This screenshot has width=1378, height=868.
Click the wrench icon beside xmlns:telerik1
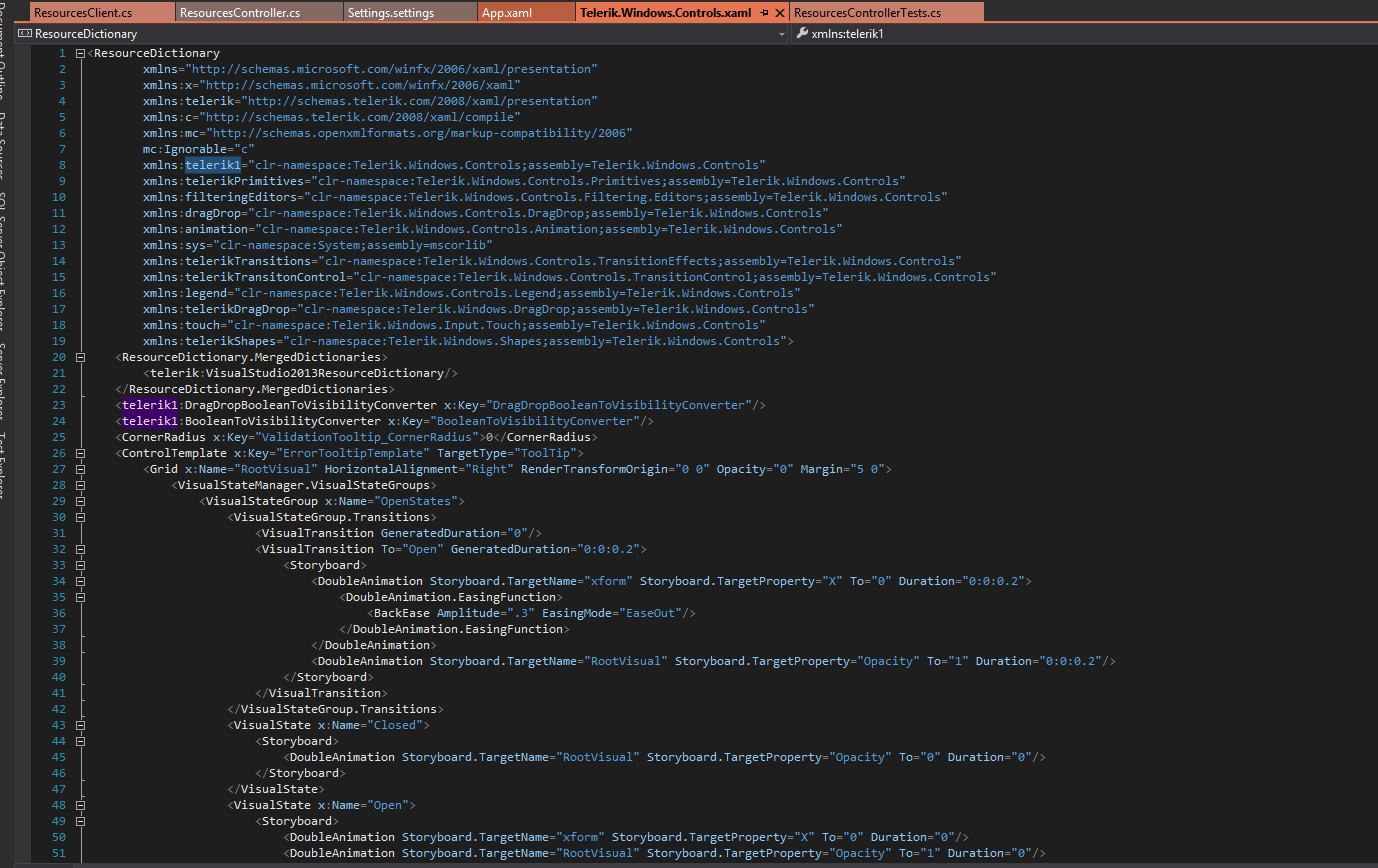pos(802,34)
